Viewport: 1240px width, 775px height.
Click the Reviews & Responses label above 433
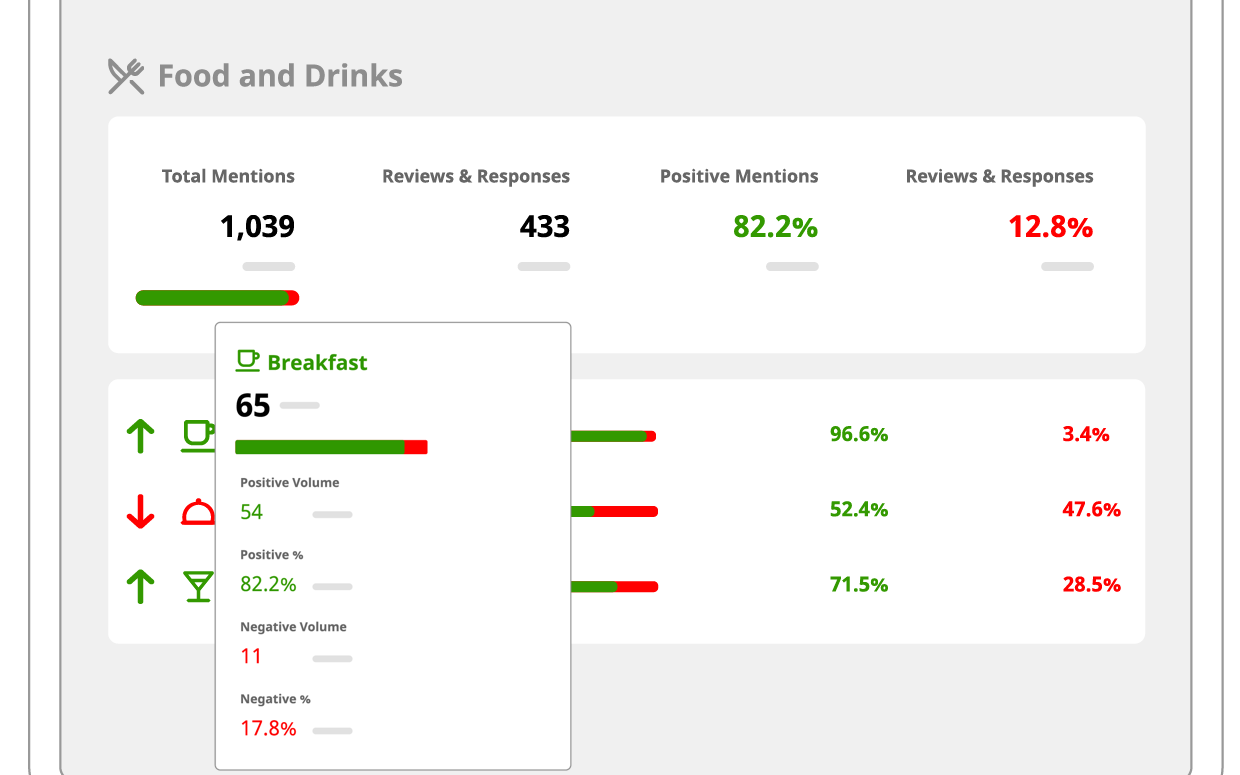click(x=476, y=176)
